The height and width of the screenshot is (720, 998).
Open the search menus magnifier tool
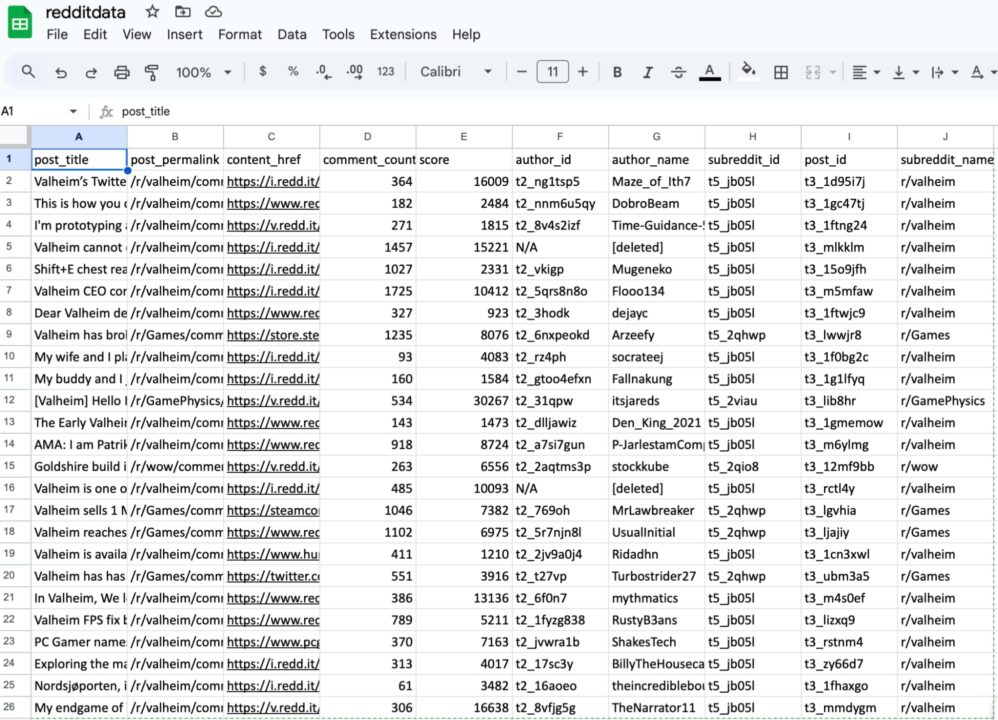point(28,71)
